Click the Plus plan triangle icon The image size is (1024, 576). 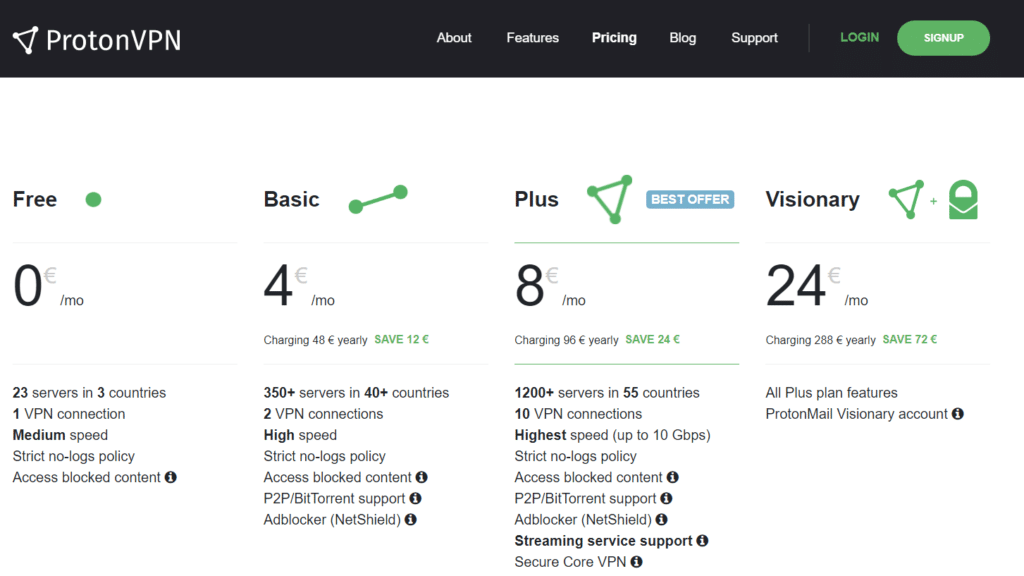point(610,199)
